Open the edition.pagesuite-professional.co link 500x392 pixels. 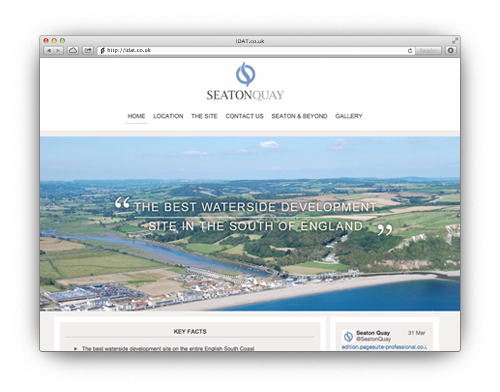[384, 347]
